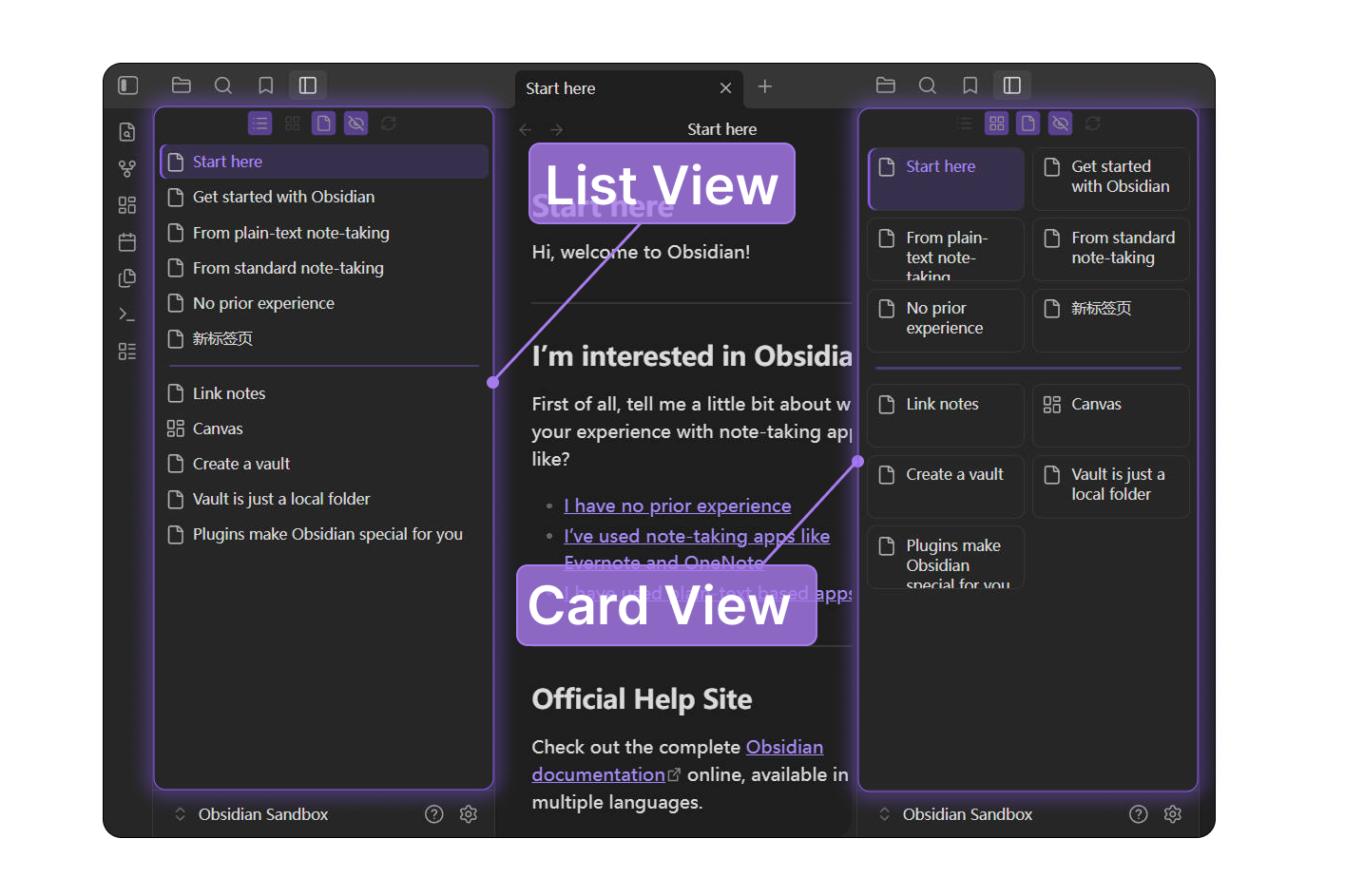Open the 'Start here' card
This screenshot has width=1345, height=896.
point(946,179)
